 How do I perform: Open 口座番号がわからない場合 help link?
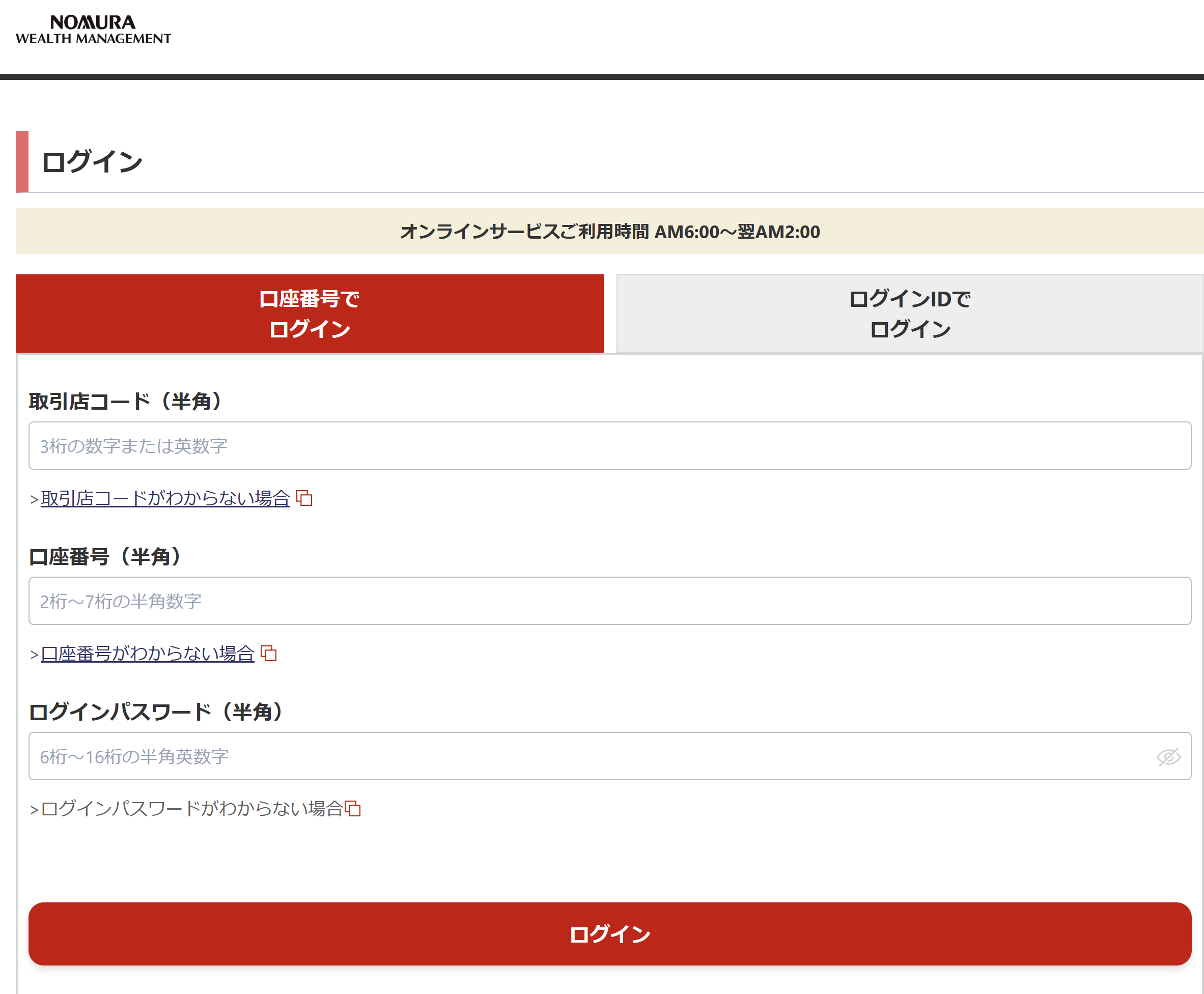[x=148, y=654]
